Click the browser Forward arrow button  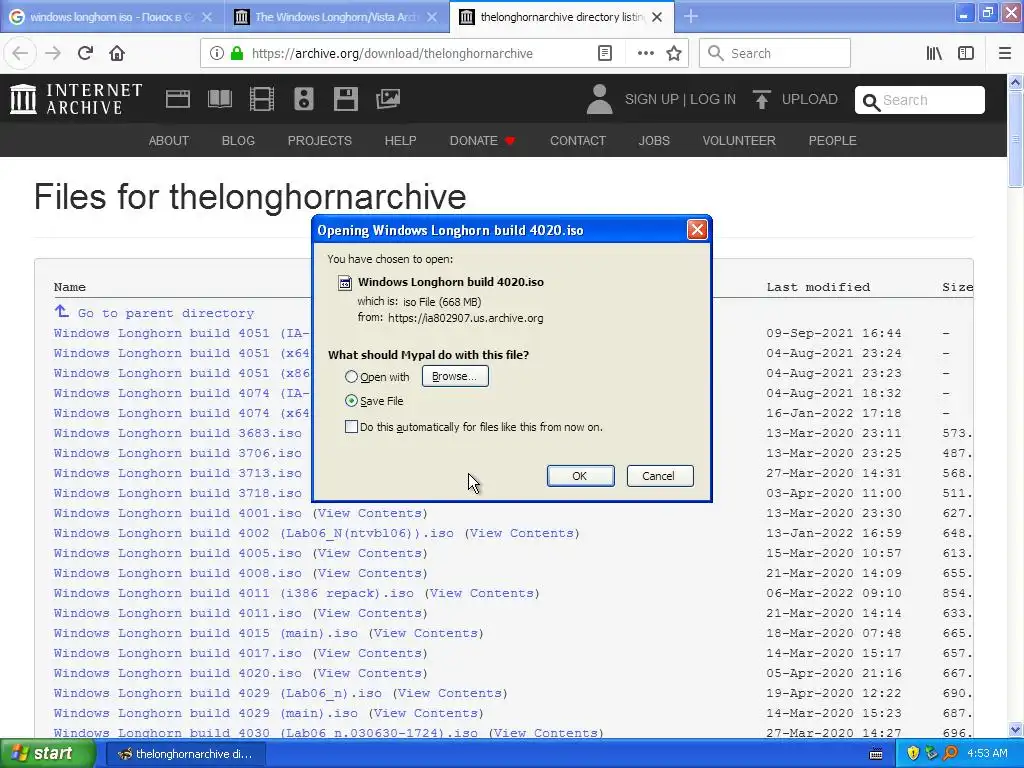(53, 53)
